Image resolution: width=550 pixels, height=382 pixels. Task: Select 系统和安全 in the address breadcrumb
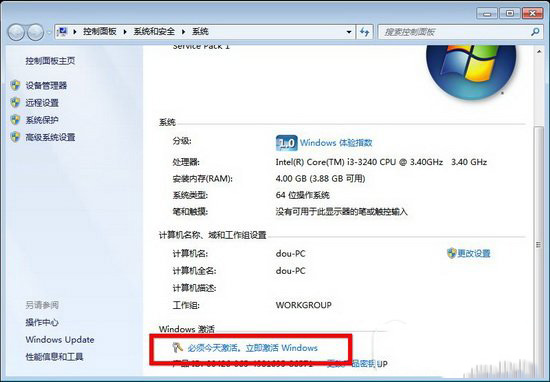(x=154, y=32)
